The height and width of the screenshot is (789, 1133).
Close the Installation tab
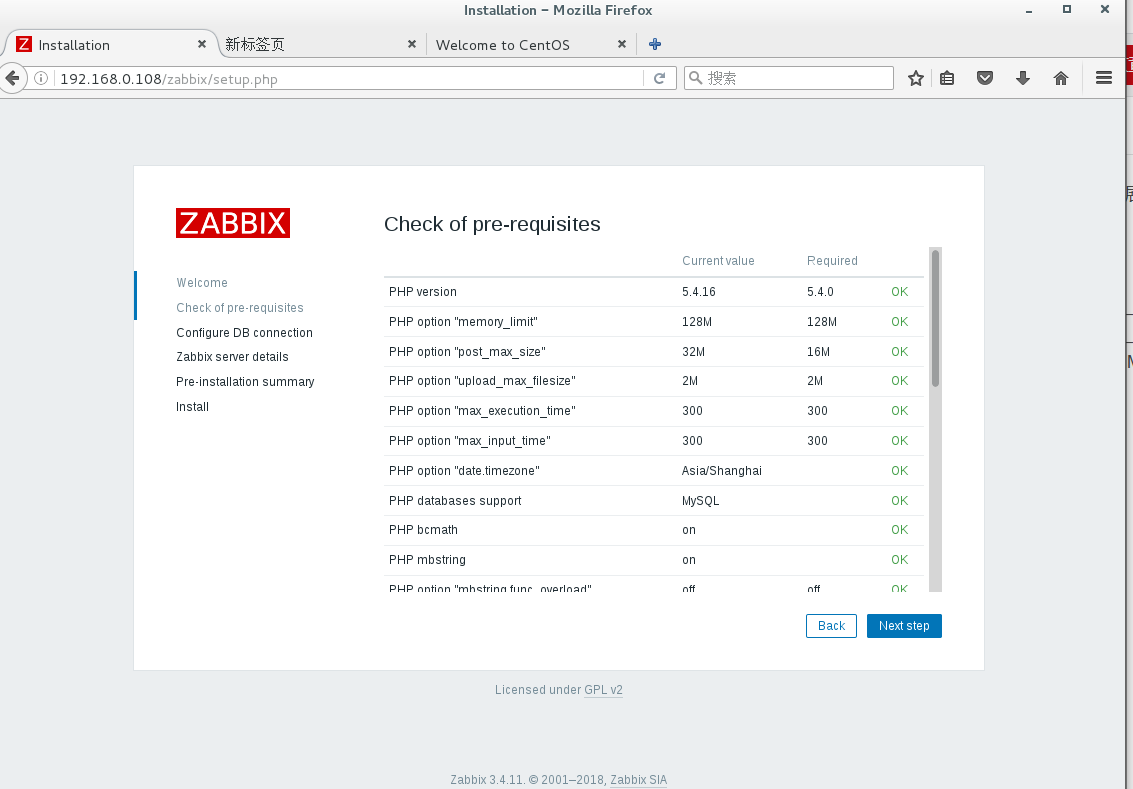tap(202, 44)
